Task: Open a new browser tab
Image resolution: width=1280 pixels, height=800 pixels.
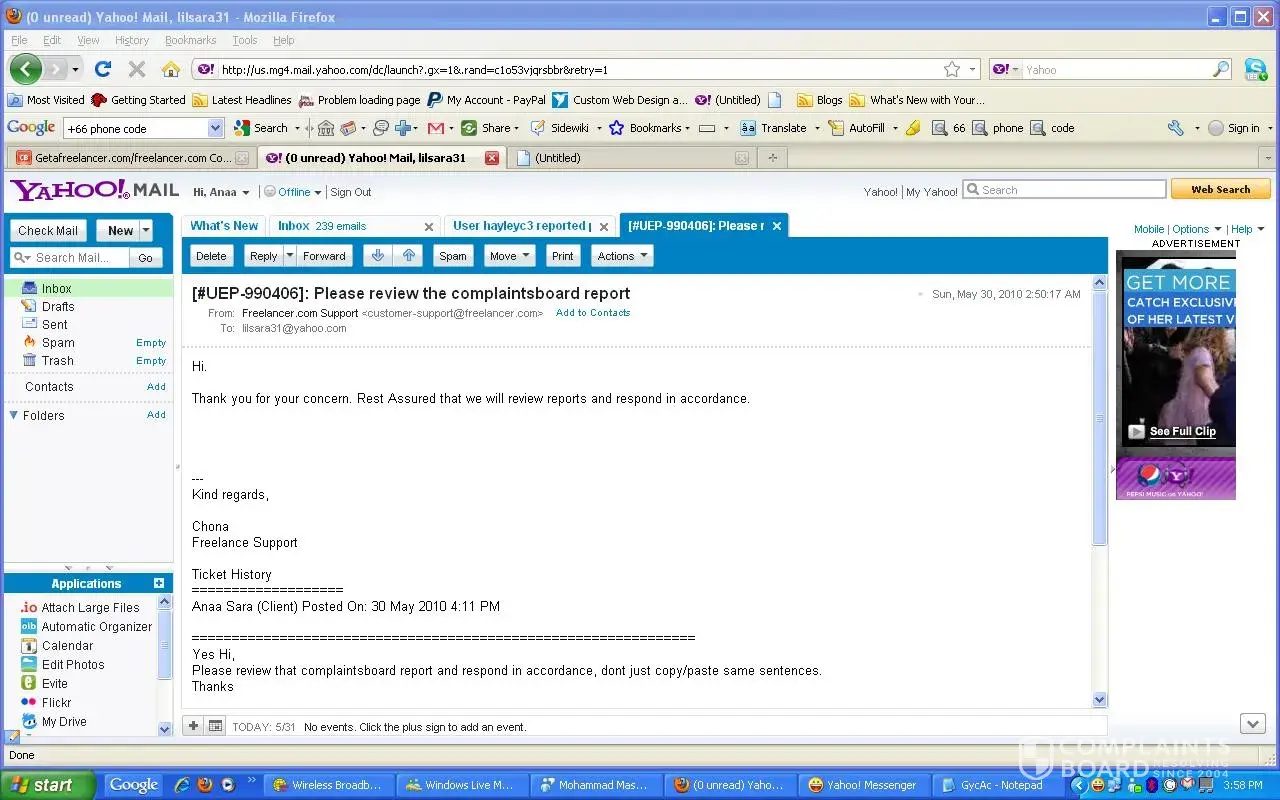Action: [773, 157]
